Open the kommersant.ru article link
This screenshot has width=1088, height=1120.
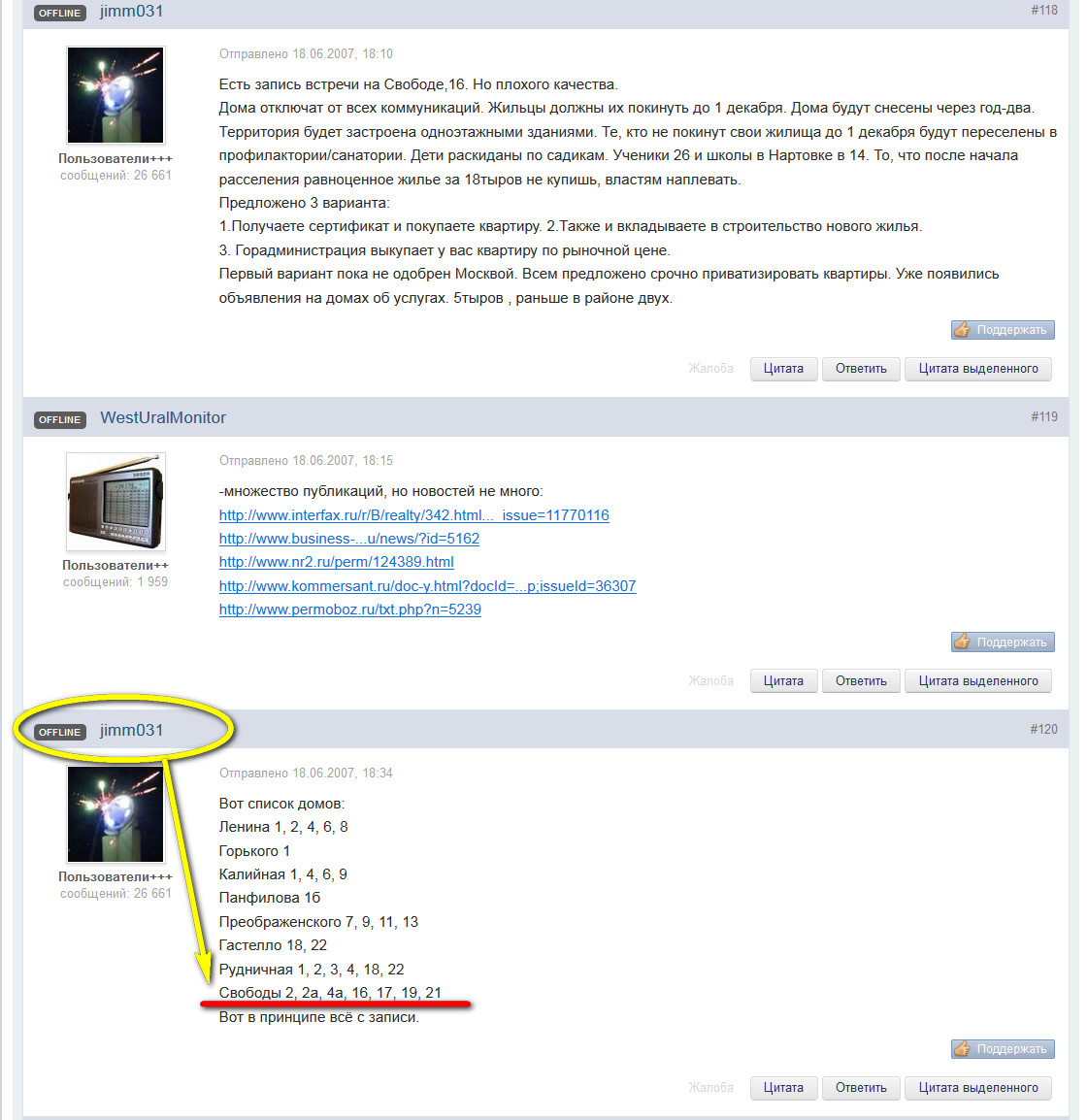point(427,585)
